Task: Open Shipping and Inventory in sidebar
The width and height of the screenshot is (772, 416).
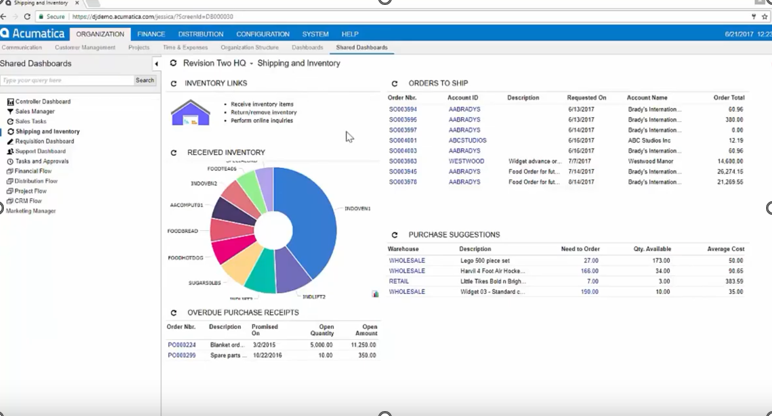Action: tap(47, 131)
